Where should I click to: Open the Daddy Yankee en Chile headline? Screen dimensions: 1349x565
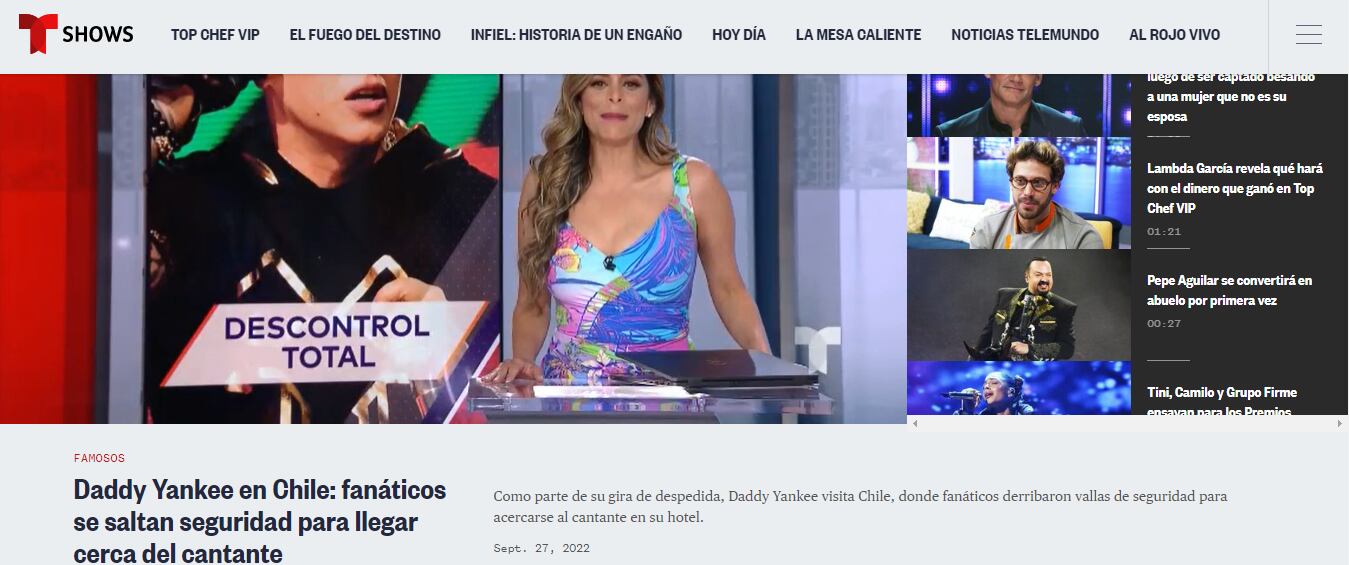[260, 521]
